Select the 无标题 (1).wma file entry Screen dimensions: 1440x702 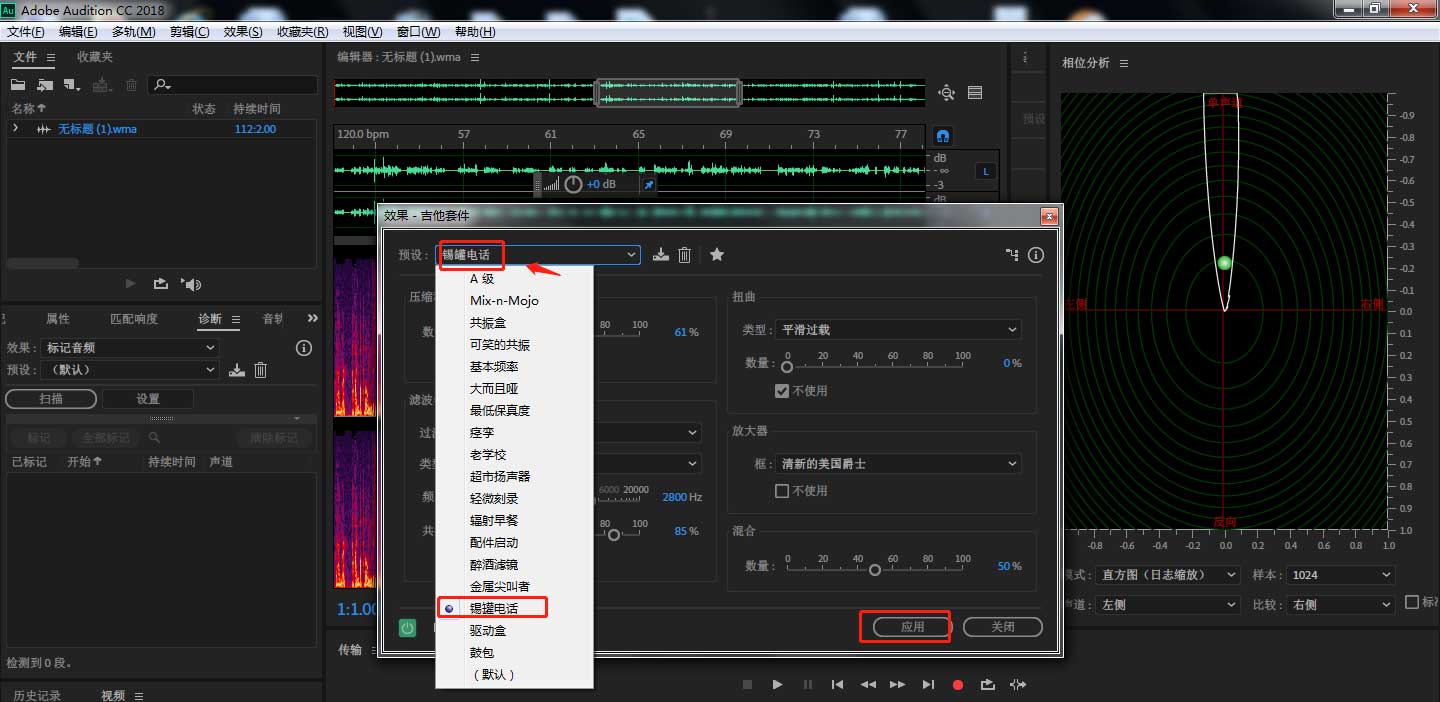coord(100,128)
